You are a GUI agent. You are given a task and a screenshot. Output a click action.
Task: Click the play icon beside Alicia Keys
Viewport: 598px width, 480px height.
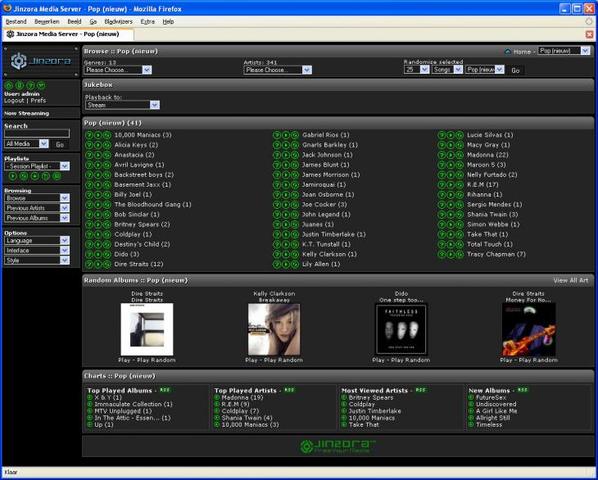98,145
